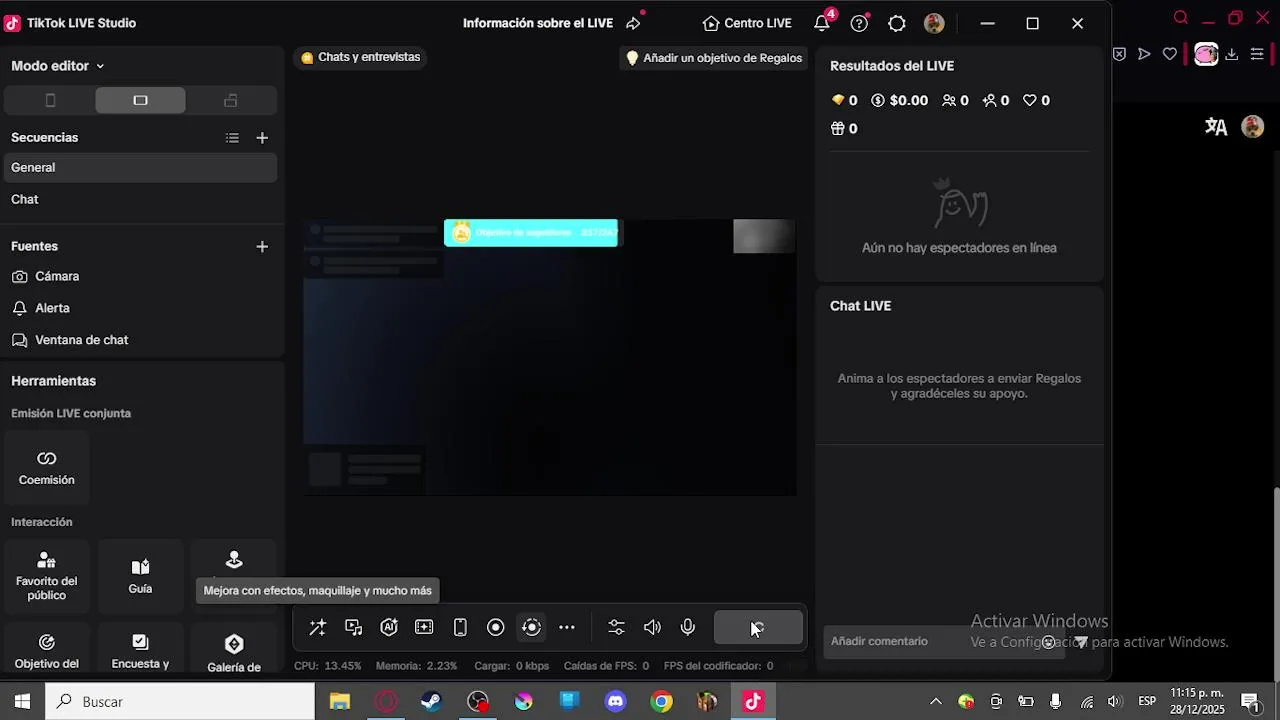
Task: Open the Windows Start menu
Action: click(x=22, y=702)
